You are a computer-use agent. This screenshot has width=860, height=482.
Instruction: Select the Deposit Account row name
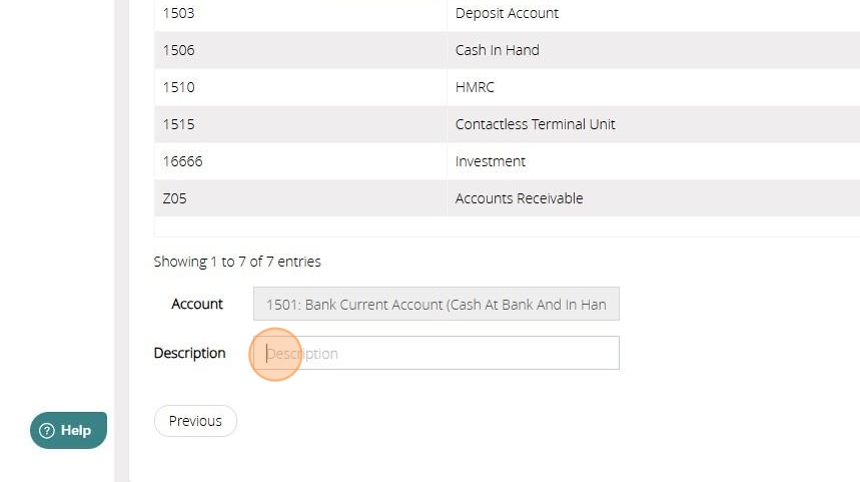506,13
